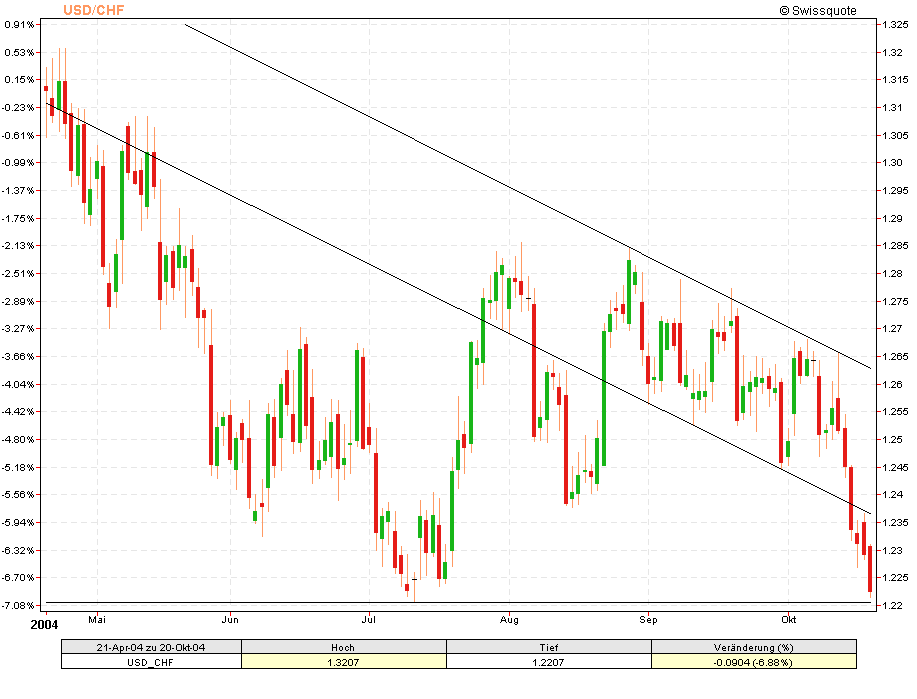The image size is (917, 699).
Task: Click the 2004 year label
Action: (44, 625)
